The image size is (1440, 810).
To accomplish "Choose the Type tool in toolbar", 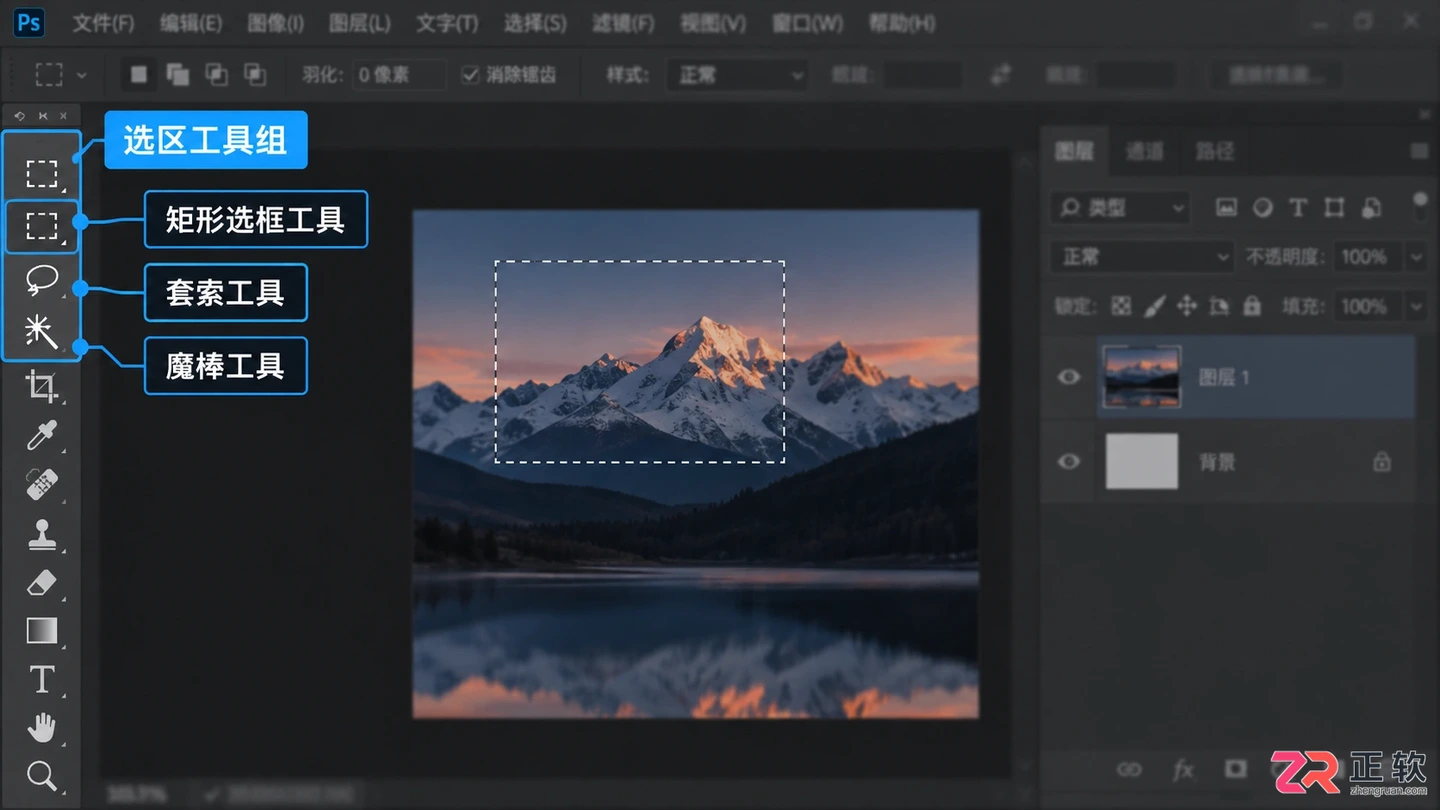I will 41,679.
